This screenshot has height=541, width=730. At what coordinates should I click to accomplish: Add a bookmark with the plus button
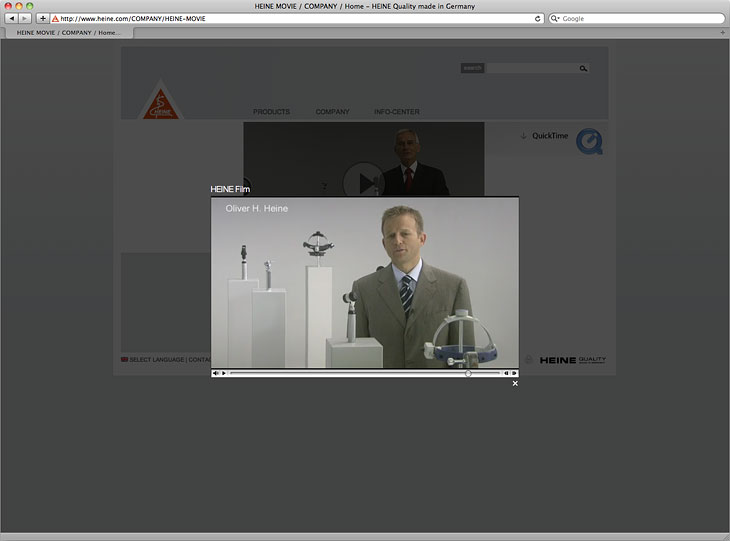(x=42, y=18)
